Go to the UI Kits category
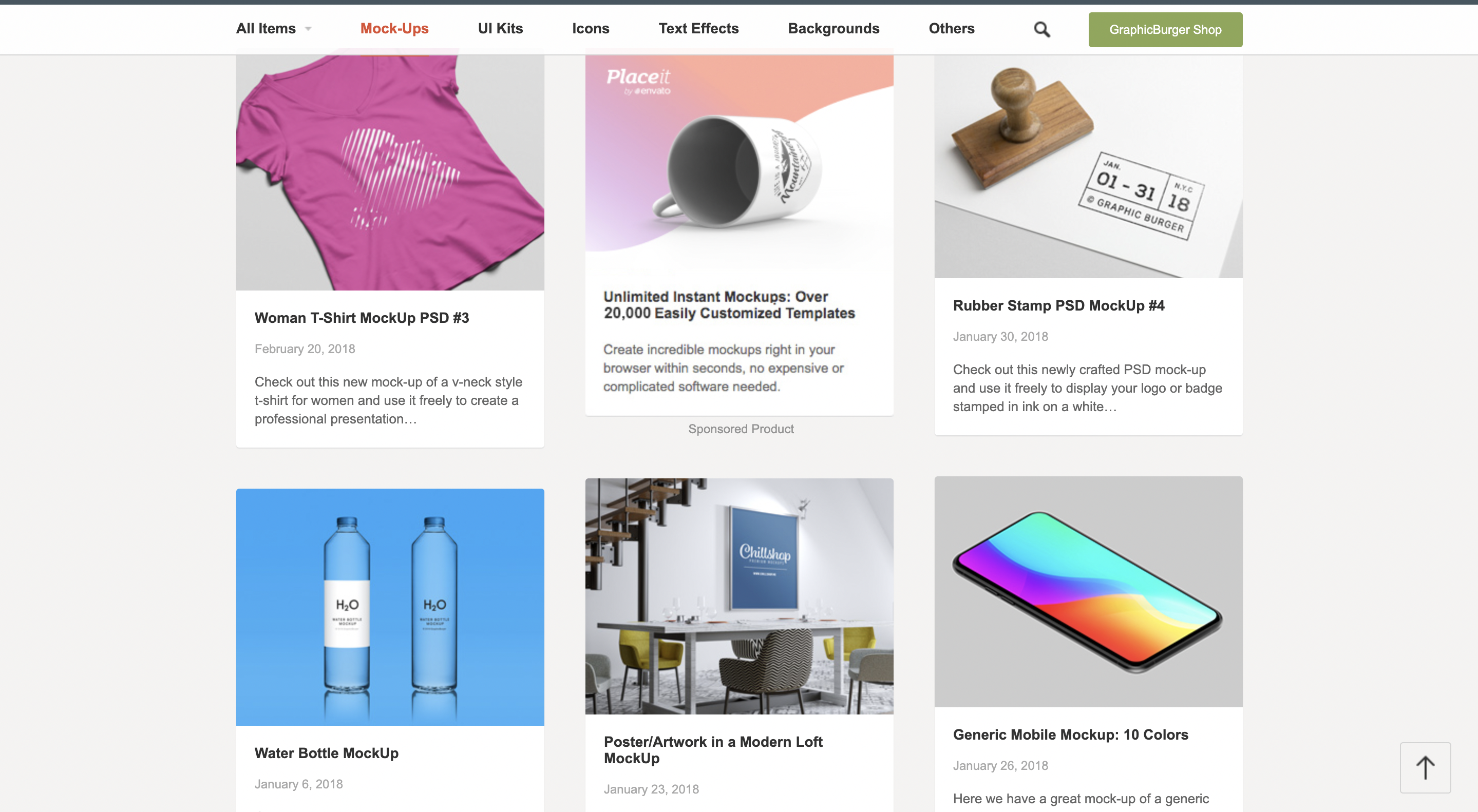The width and height of the screenshot is (1478, 812). pyautogui.click(x=500, y=29)
